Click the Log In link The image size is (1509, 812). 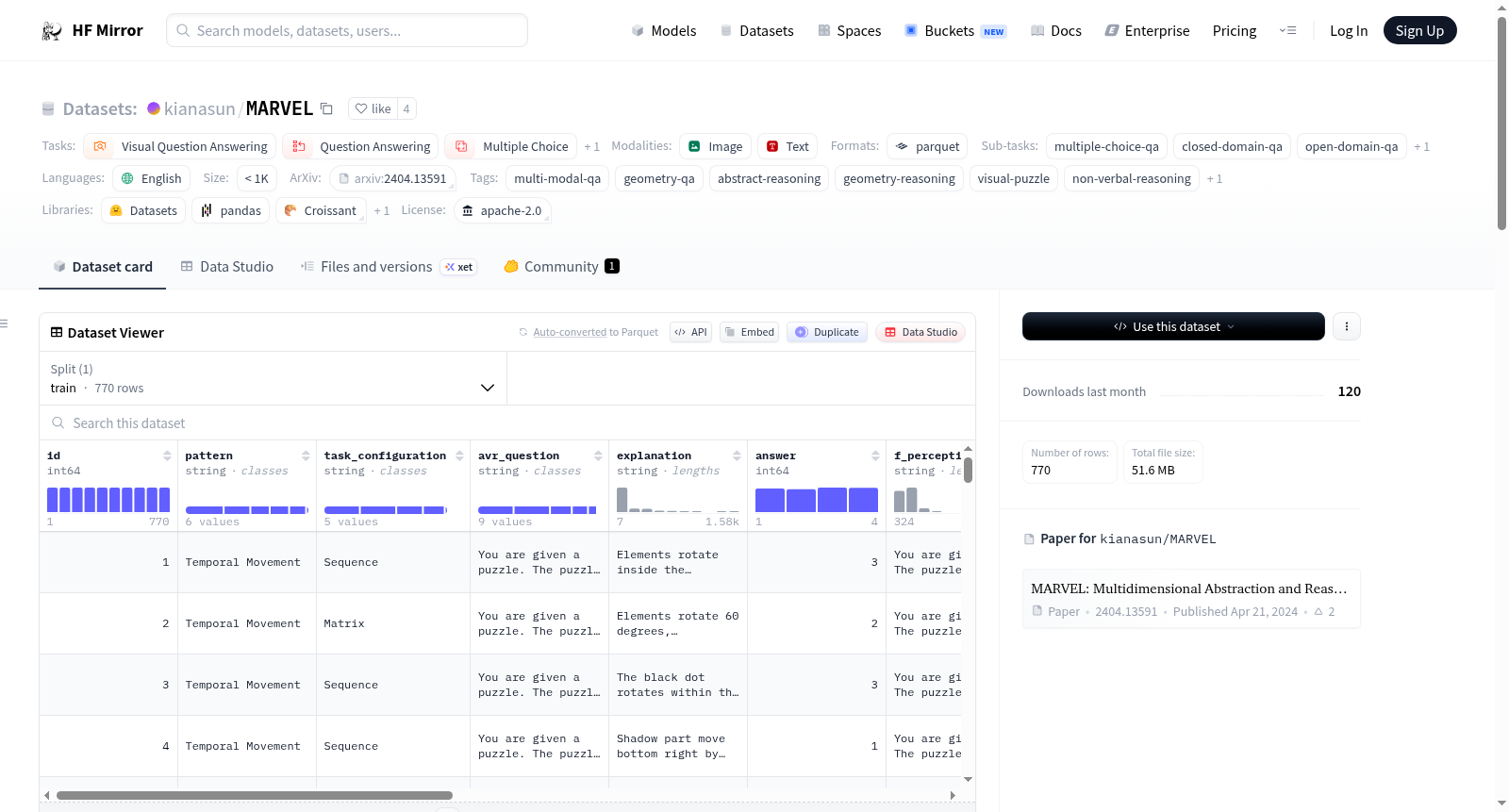(1349, 31)
